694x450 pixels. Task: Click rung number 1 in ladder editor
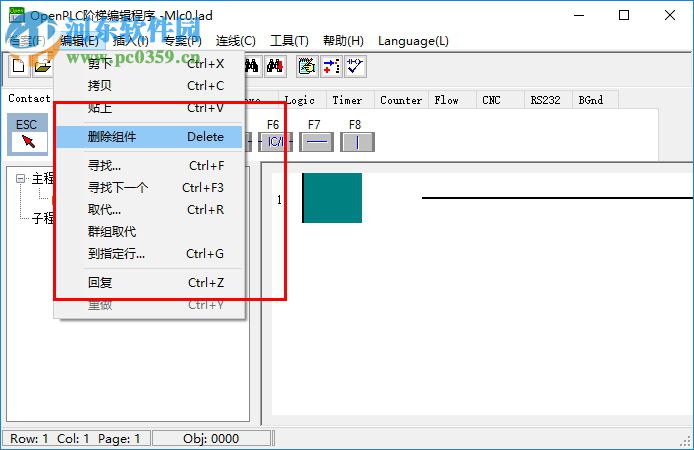279,200
